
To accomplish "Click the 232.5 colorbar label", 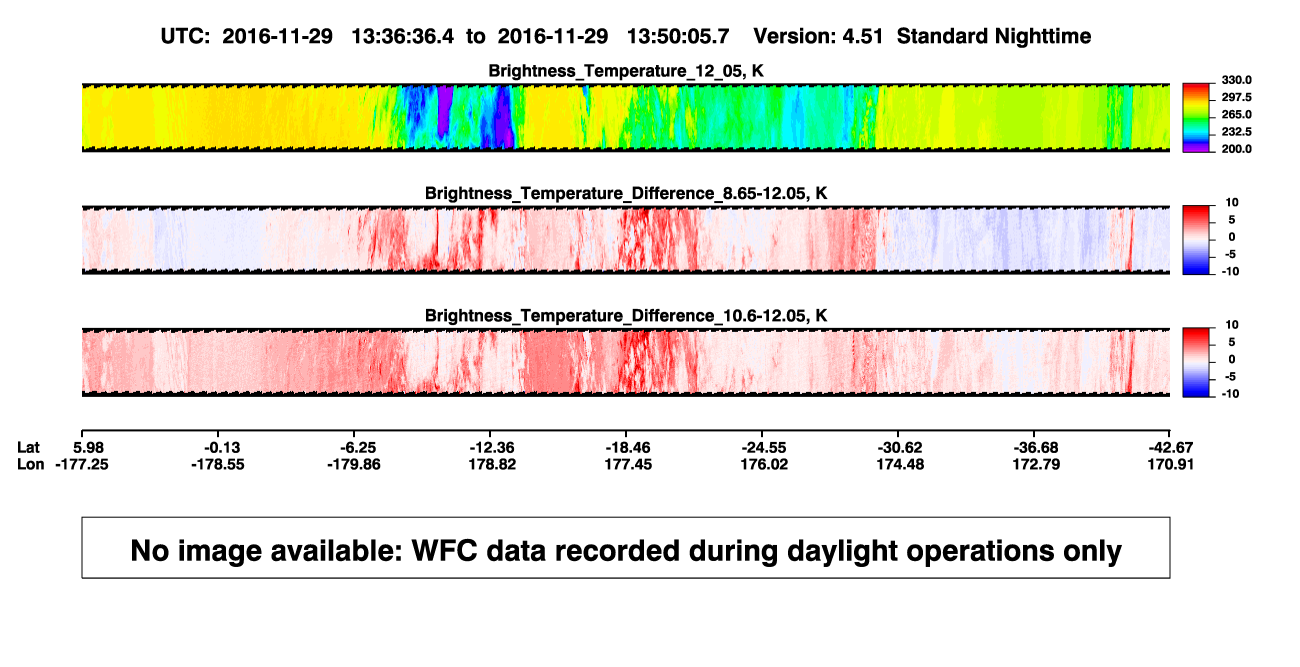I will point(1235,132).
